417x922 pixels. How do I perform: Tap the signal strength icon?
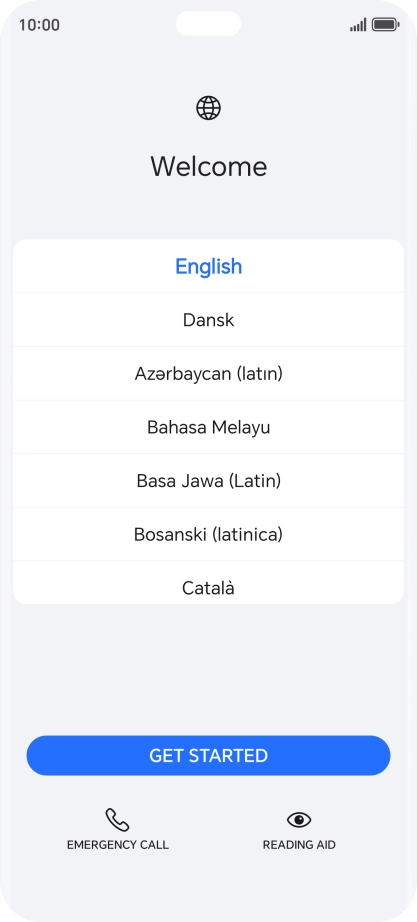tap(358, 25)
